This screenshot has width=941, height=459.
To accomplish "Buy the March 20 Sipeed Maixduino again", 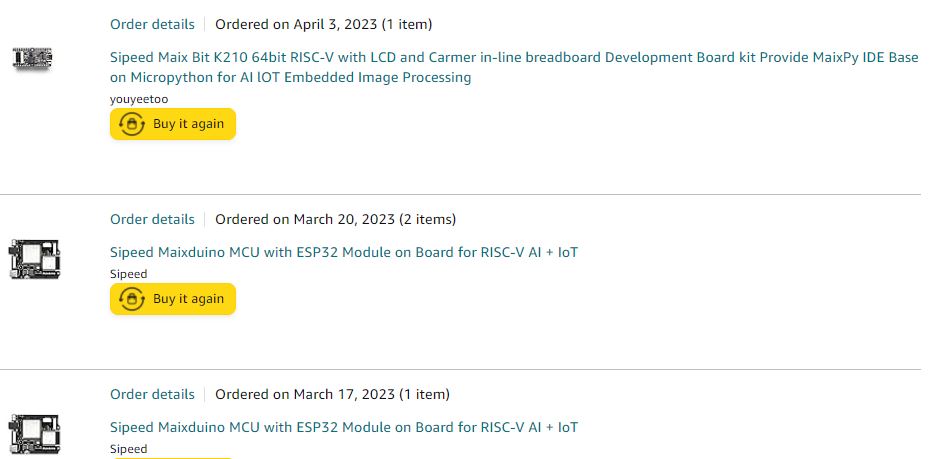I will pyautogui.click(x=173, y=299).
